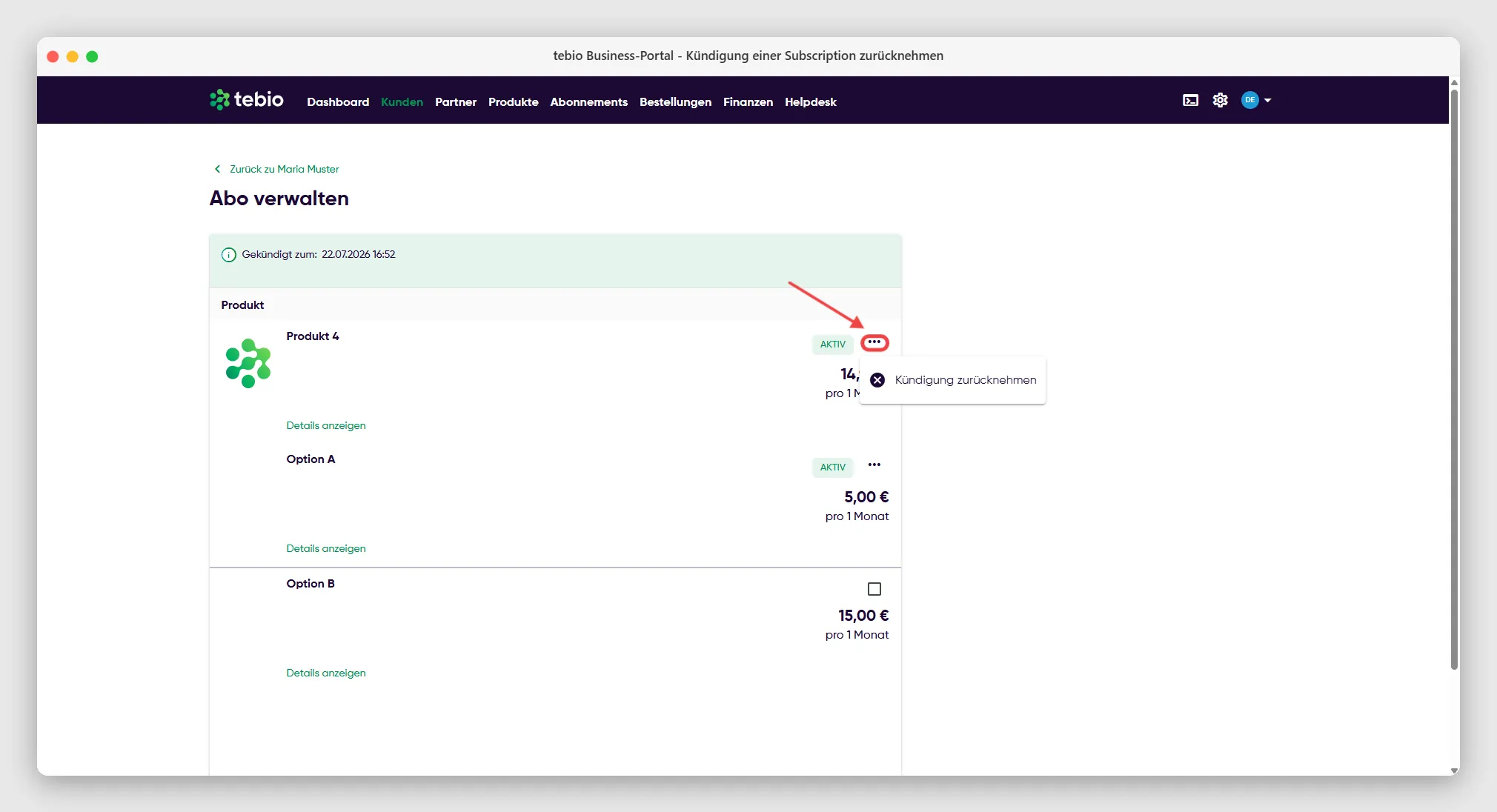
Task: Click the tebio logo in header
Action: (246, 100)
